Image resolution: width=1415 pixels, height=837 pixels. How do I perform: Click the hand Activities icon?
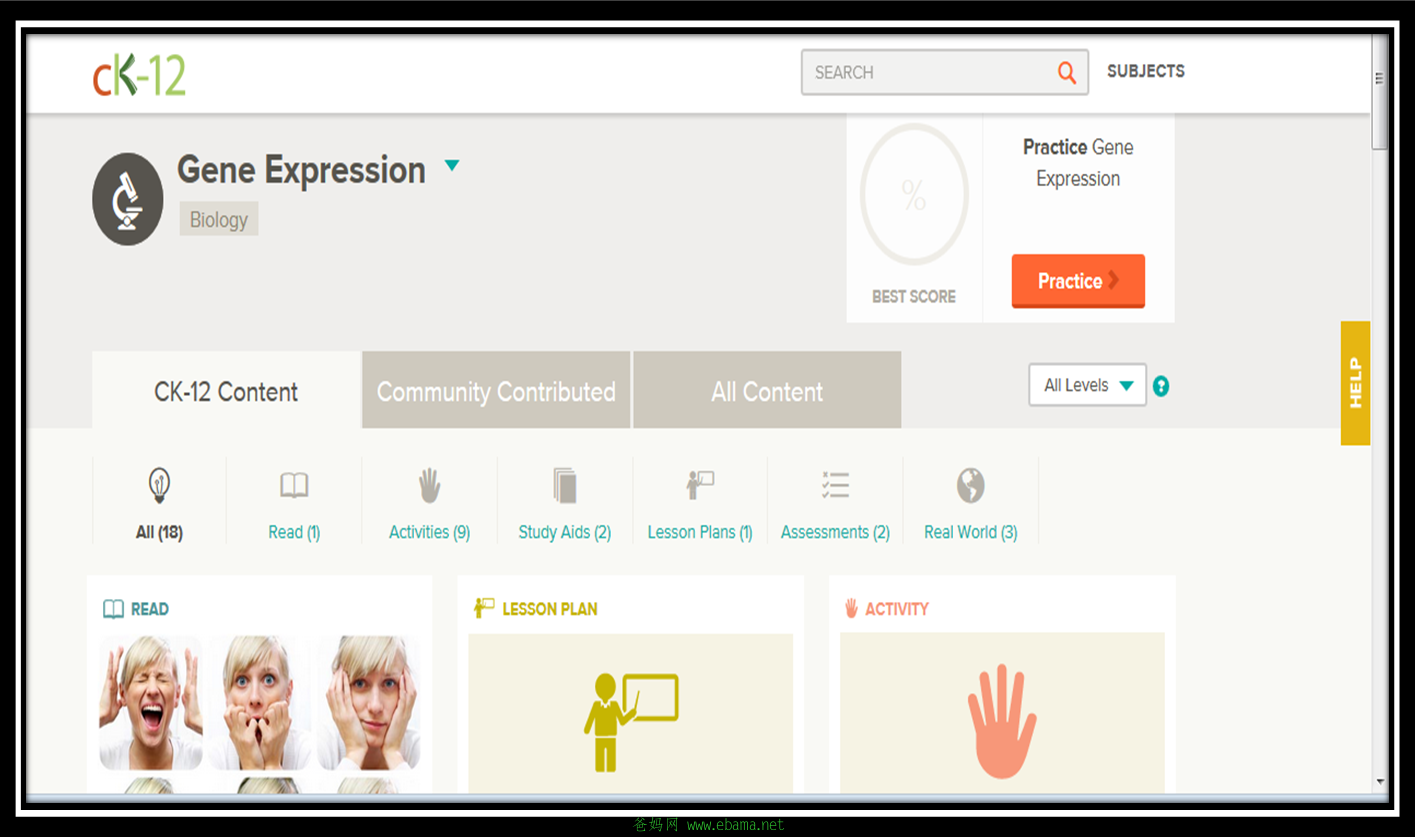(x=429, y=486)
